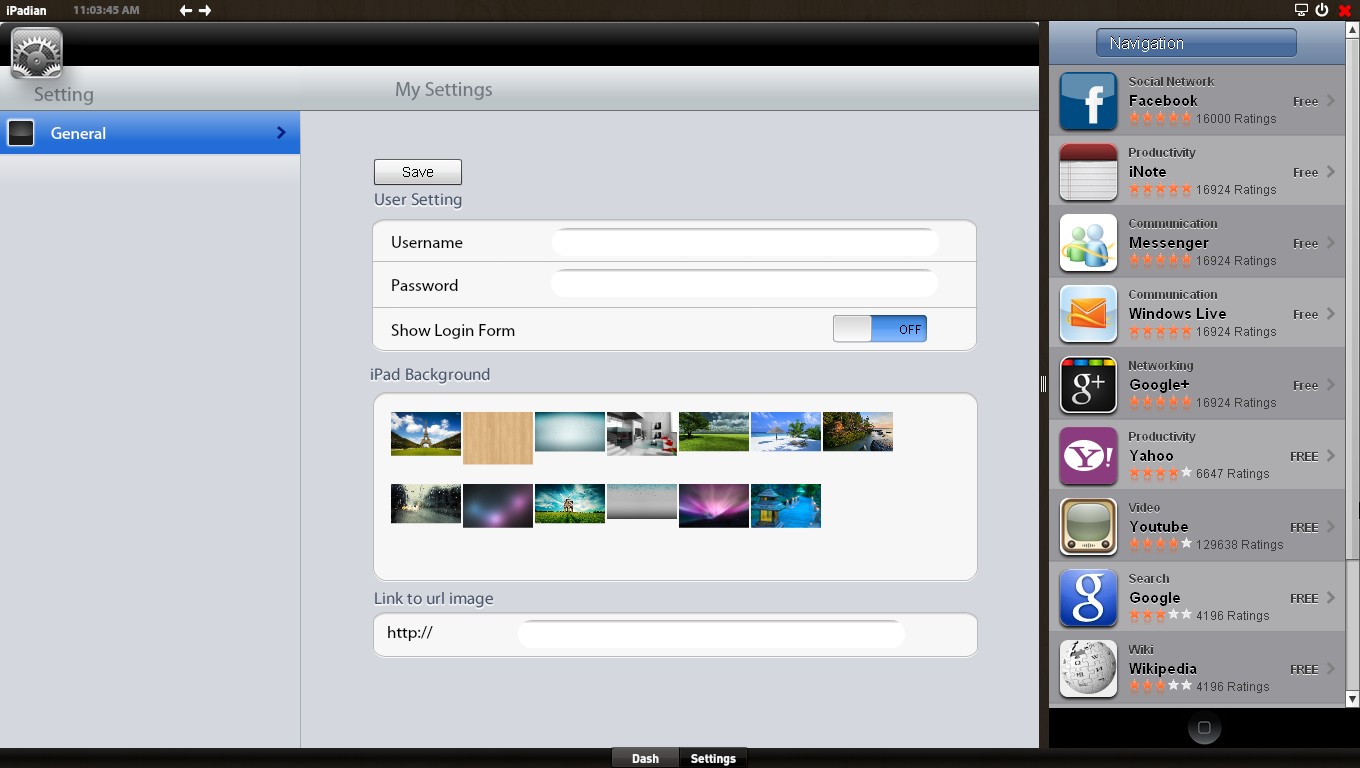Choose the pink aurora background
Screen dimensions: 1360x768
click(x=714, y=506)
